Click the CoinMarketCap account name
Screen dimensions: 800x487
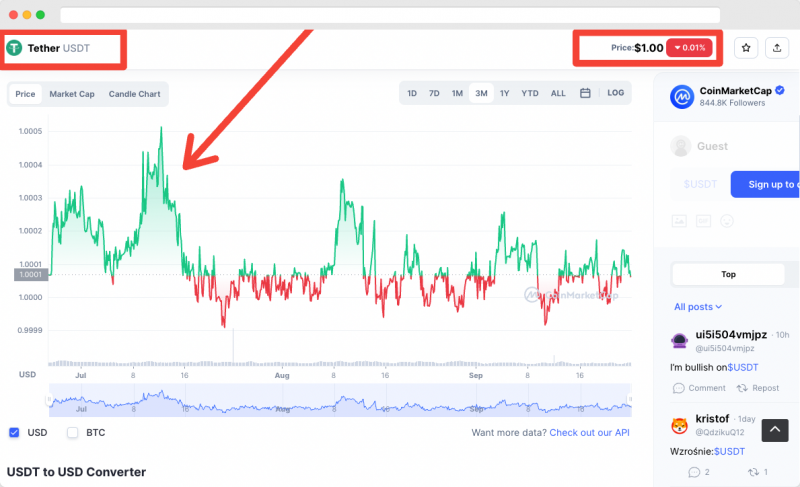click(x=735, y=90)
